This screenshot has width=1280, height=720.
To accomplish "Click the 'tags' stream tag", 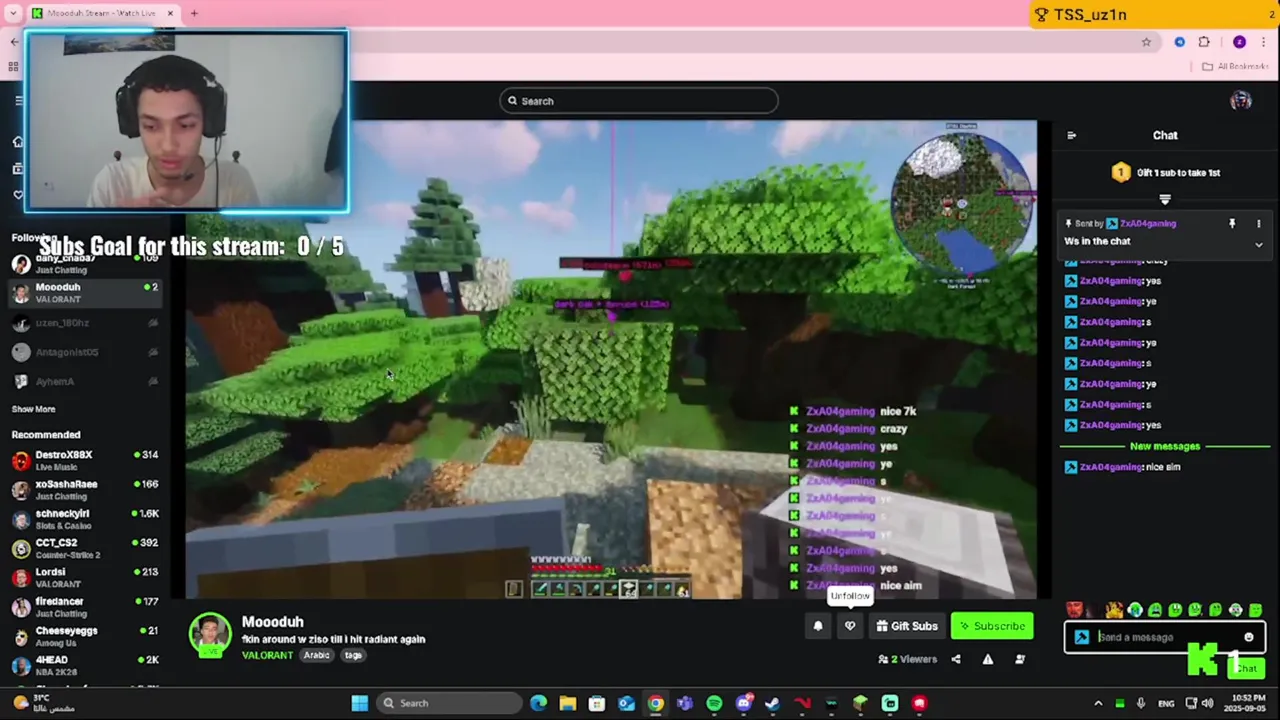I will coord(353,656).
